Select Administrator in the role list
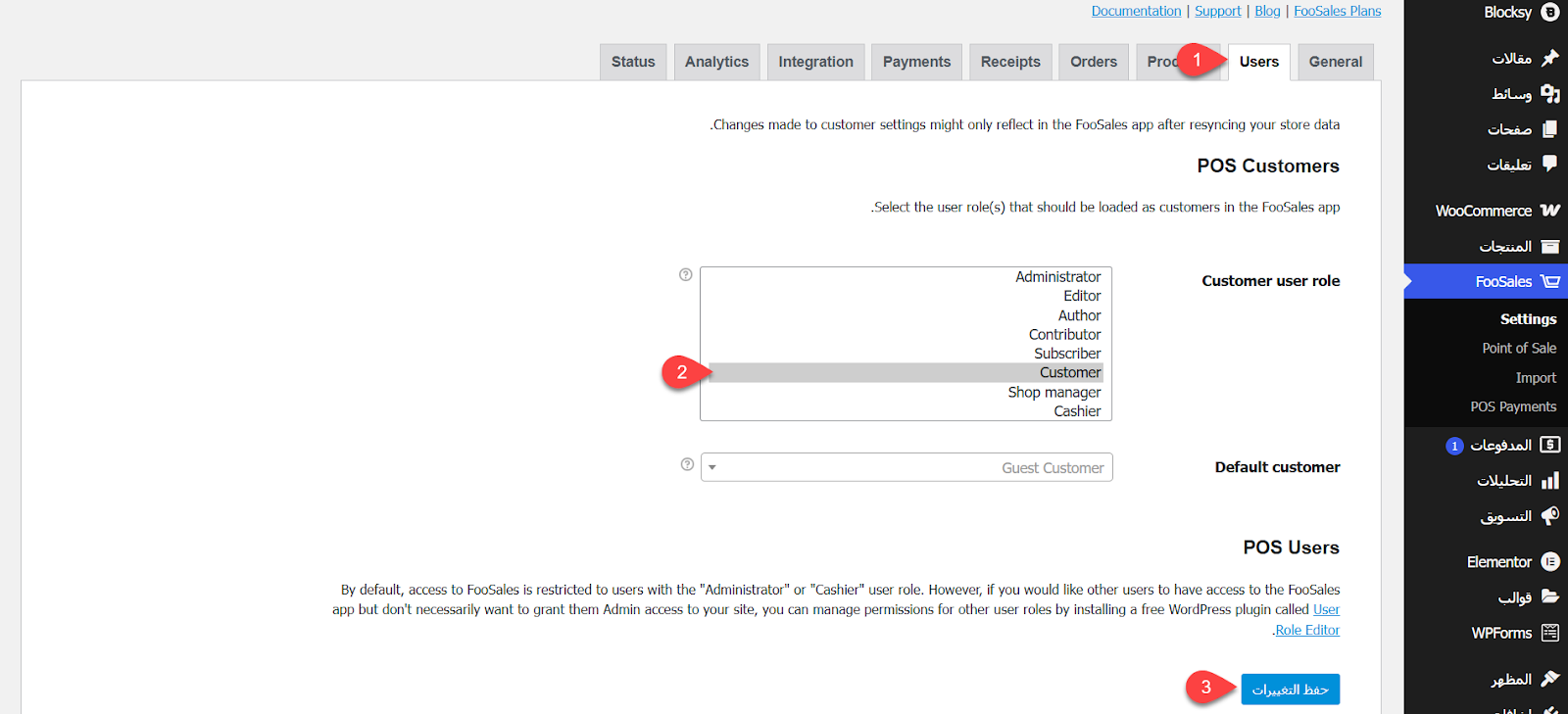This screenshot has width=1568, height=714. coord(906,277)
